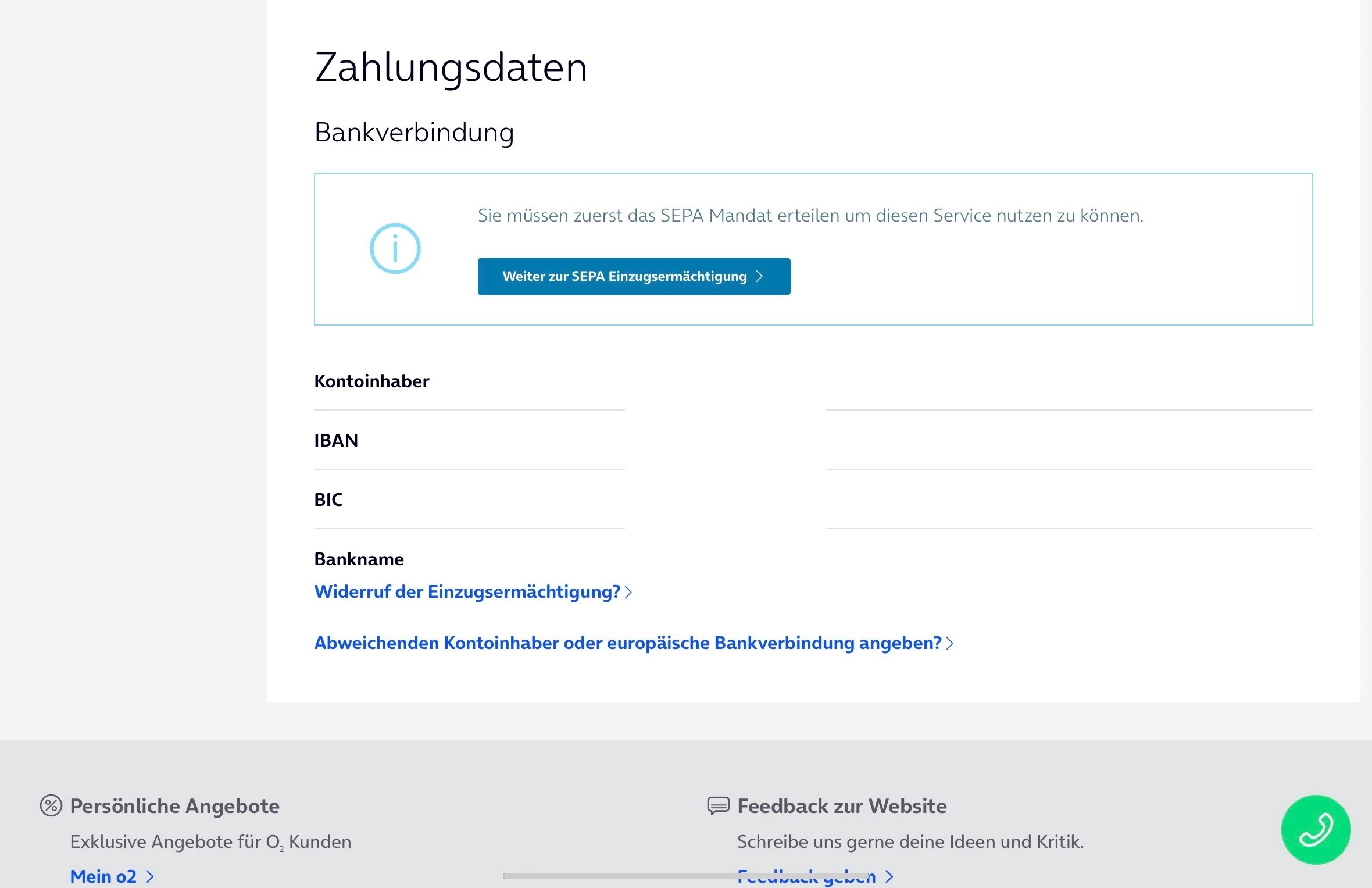Click the Persönliche Angebote heading
This screenshot has height=888, width=1372.
[x=174, y=806]
